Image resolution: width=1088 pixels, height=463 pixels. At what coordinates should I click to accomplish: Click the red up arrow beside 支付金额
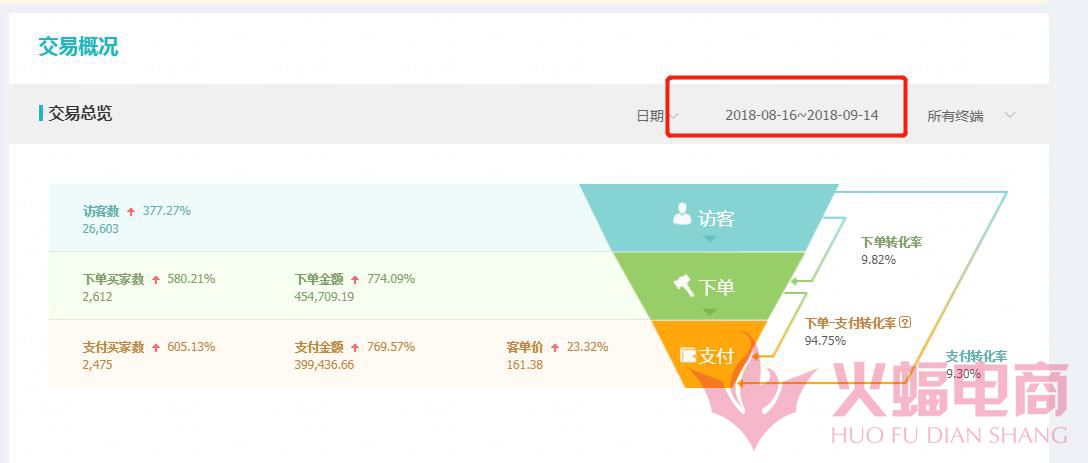coord(356,348)
